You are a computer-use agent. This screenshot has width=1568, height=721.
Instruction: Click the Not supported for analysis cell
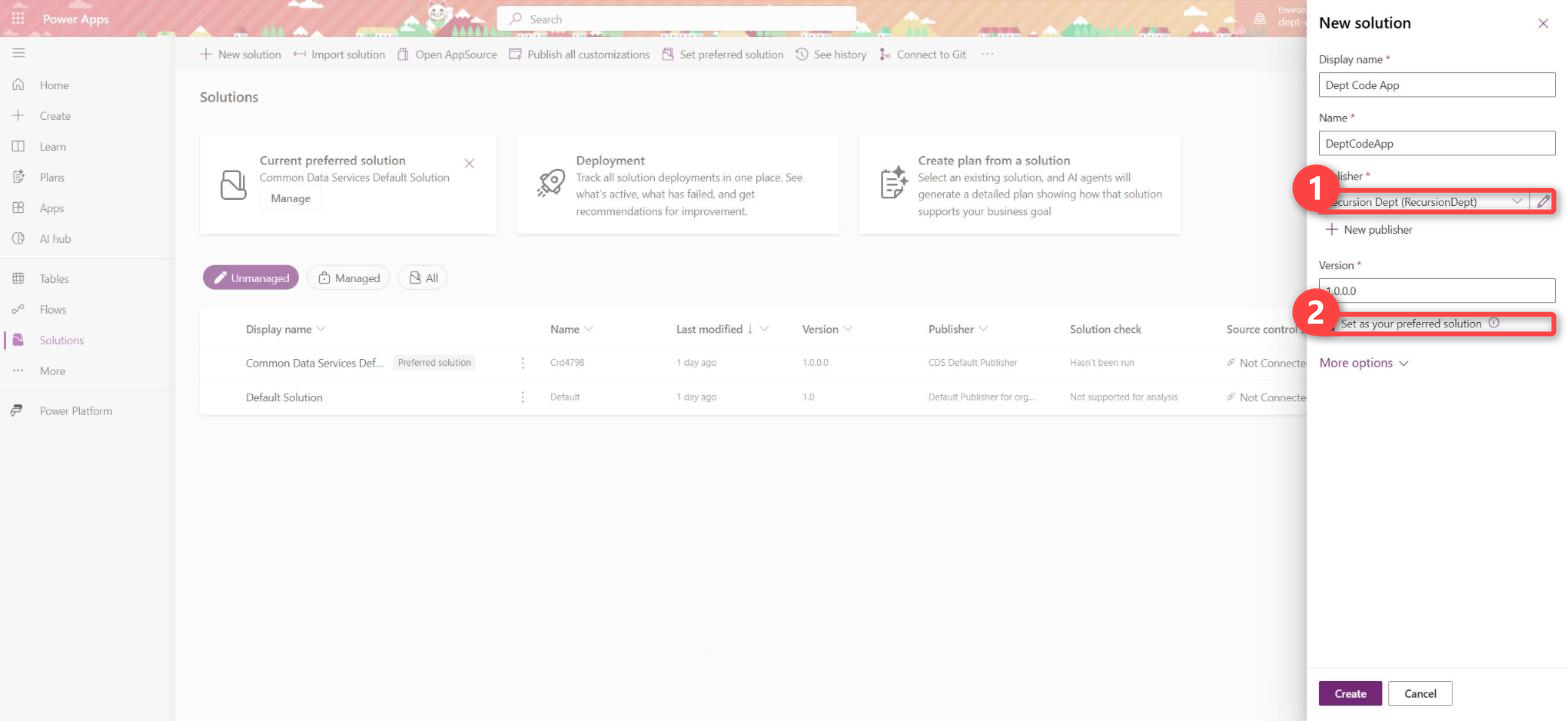point(1123,397)
